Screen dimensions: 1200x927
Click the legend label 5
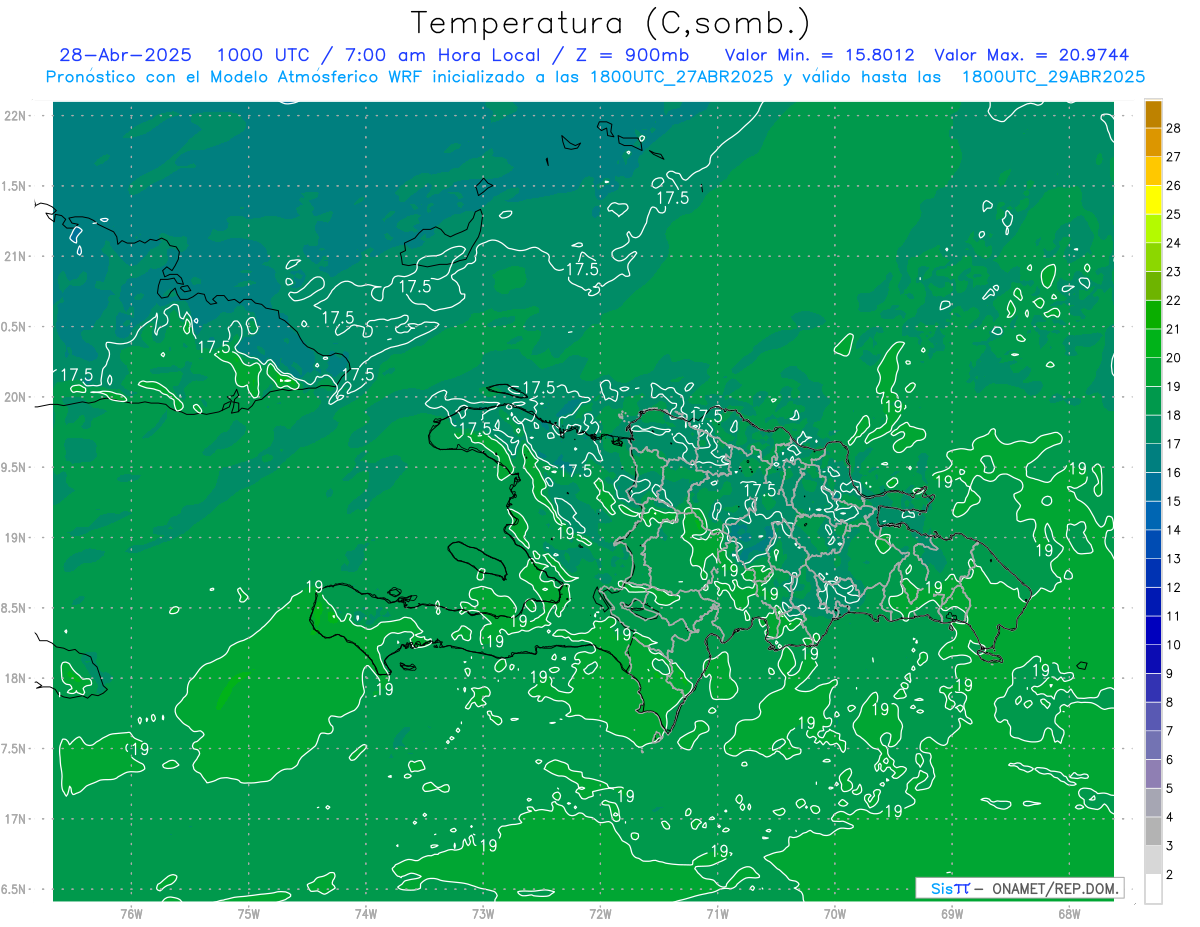pyautogui.click(x=1171, y=789)
